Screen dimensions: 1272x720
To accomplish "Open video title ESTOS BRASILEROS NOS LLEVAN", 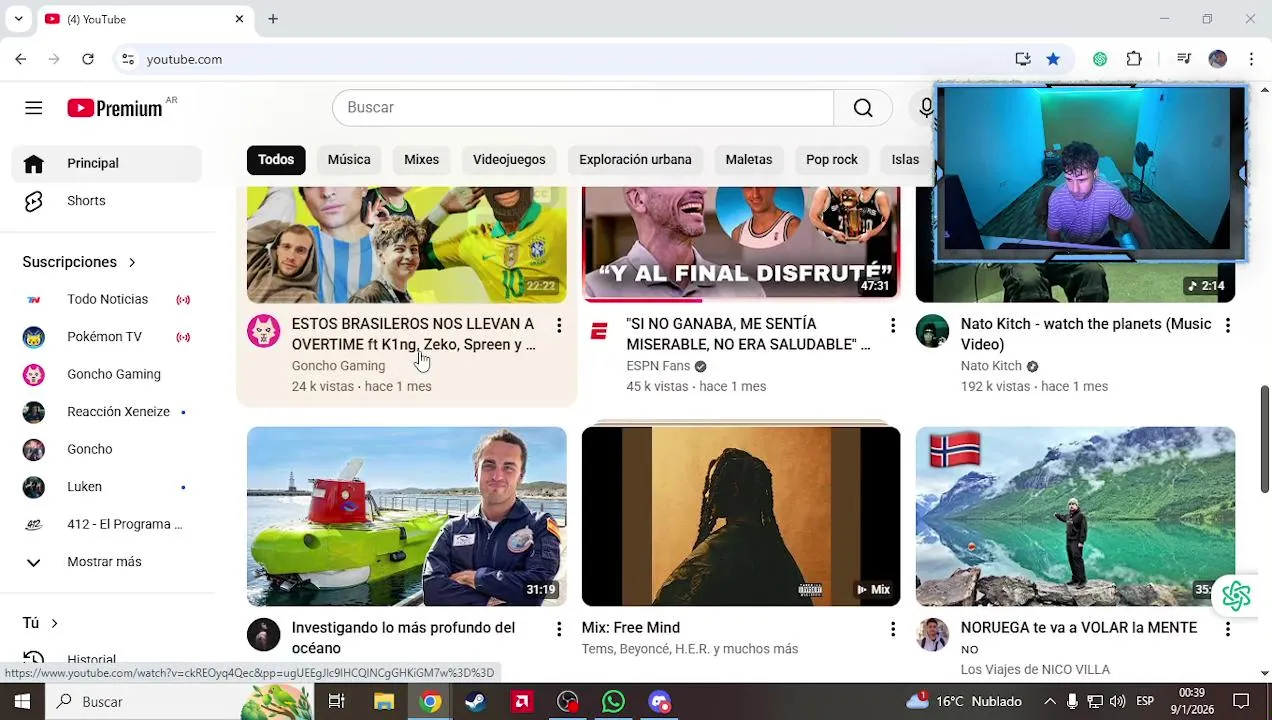I will point(413,334).
